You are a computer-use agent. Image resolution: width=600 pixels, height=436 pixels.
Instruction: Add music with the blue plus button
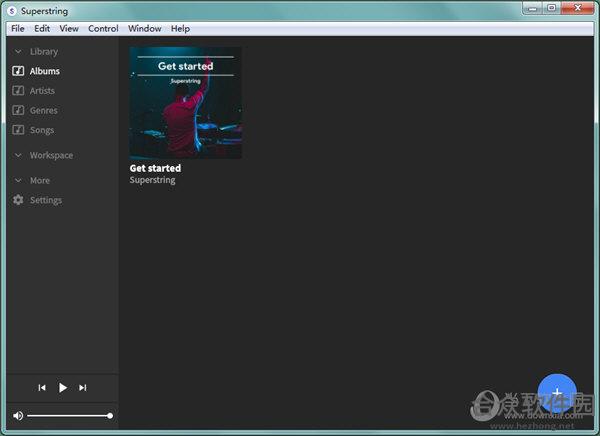pos(557,393)
